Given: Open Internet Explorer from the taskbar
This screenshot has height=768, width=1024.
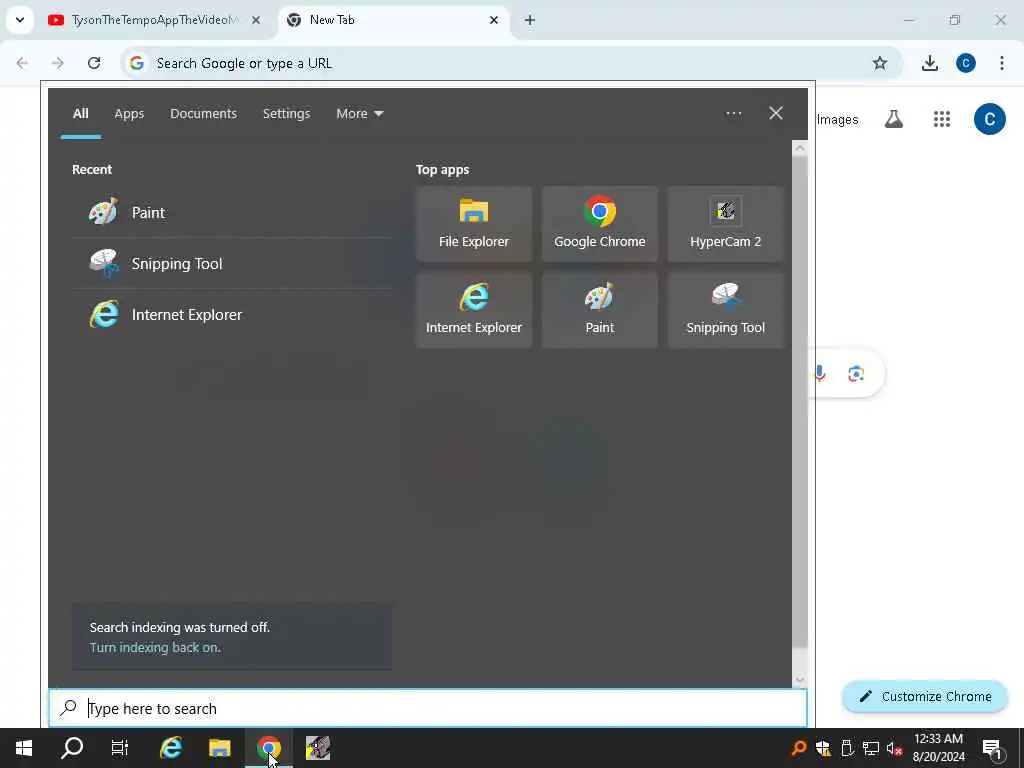Looking at the screenshot, I should click(170, 748).
